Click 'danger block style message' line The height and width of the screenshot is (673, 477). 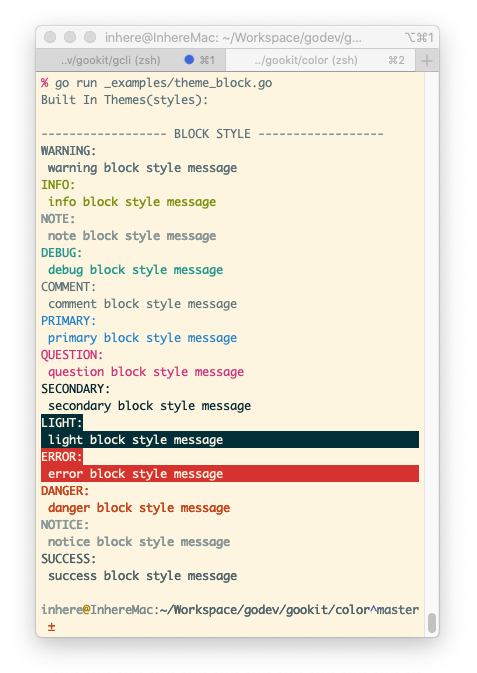pos(139,508)
